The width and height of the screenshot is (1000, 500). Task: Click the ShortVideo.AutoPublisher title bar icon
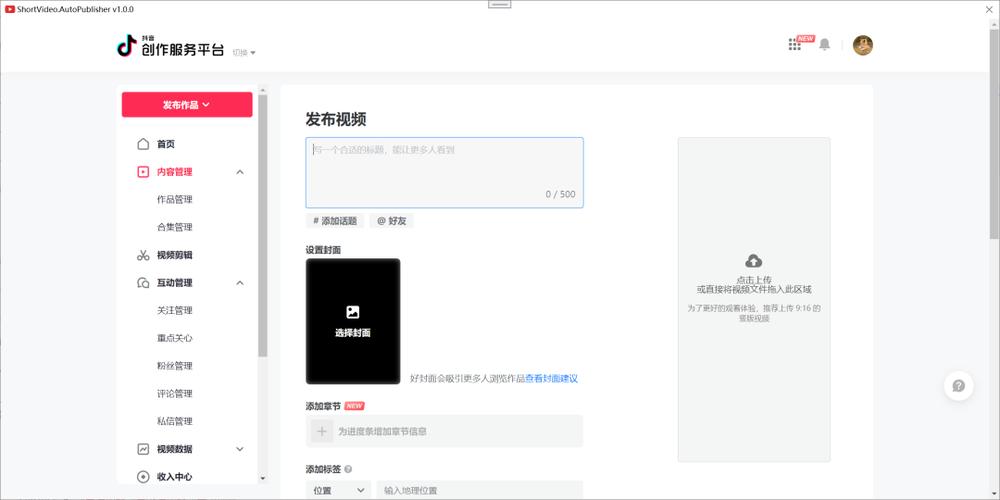[x=10, y=10]
